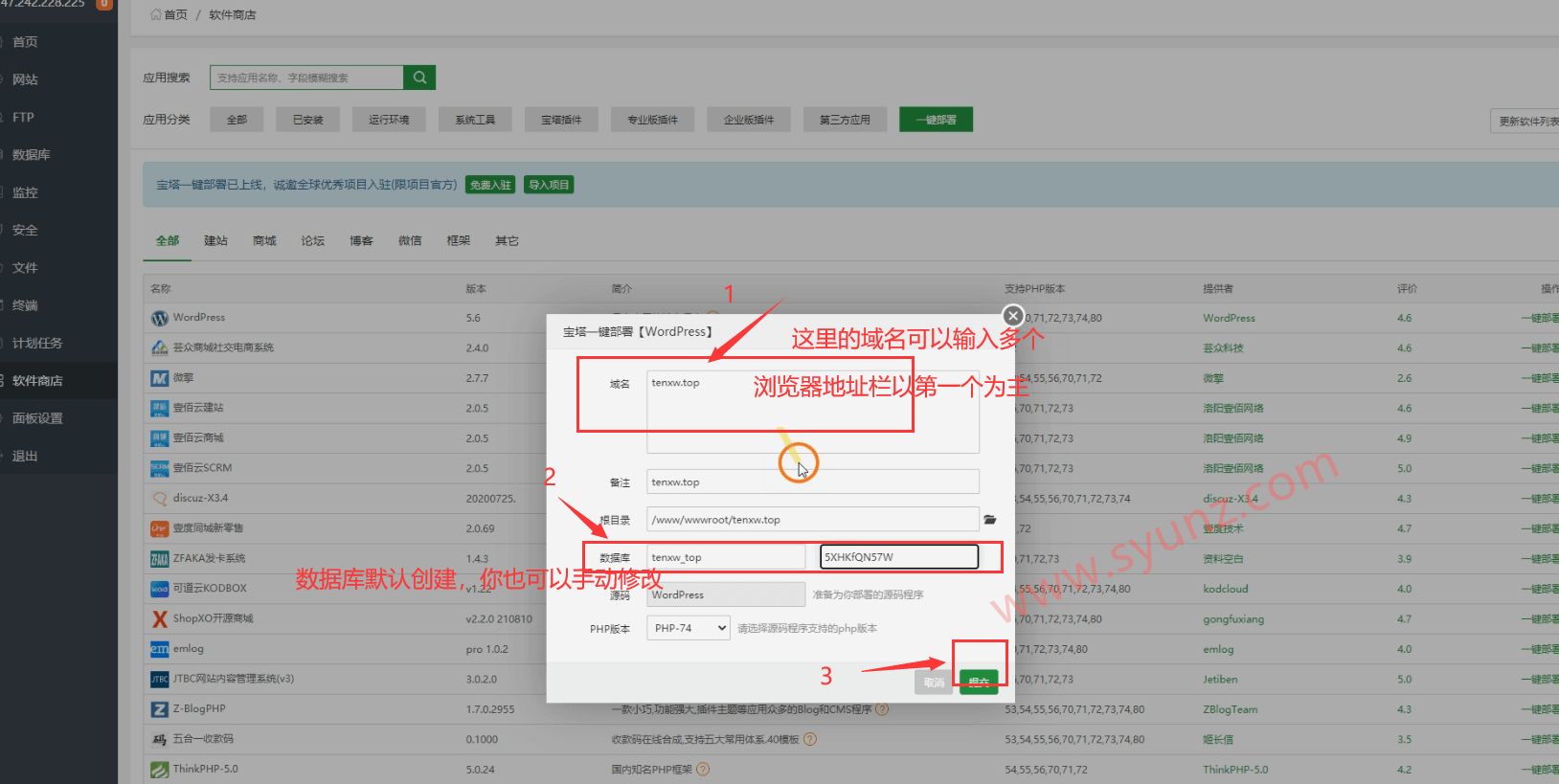Viewport: 1559px width, 784px height.
Task: Click the database password field 5XHKfQN57W
Action: 899,556
